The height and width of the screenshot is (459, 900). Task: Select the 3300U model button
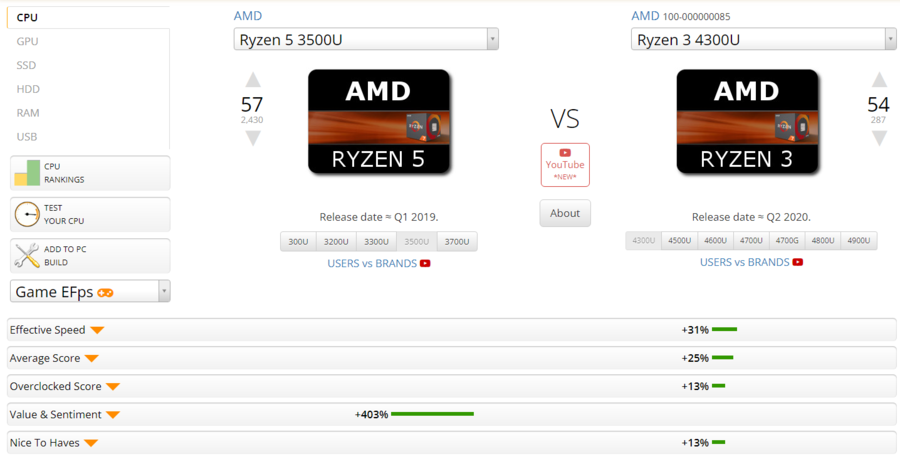377,242
